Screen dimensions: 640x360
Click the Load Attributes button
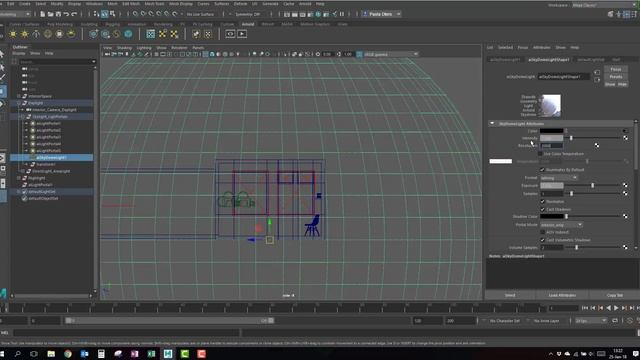562,295
